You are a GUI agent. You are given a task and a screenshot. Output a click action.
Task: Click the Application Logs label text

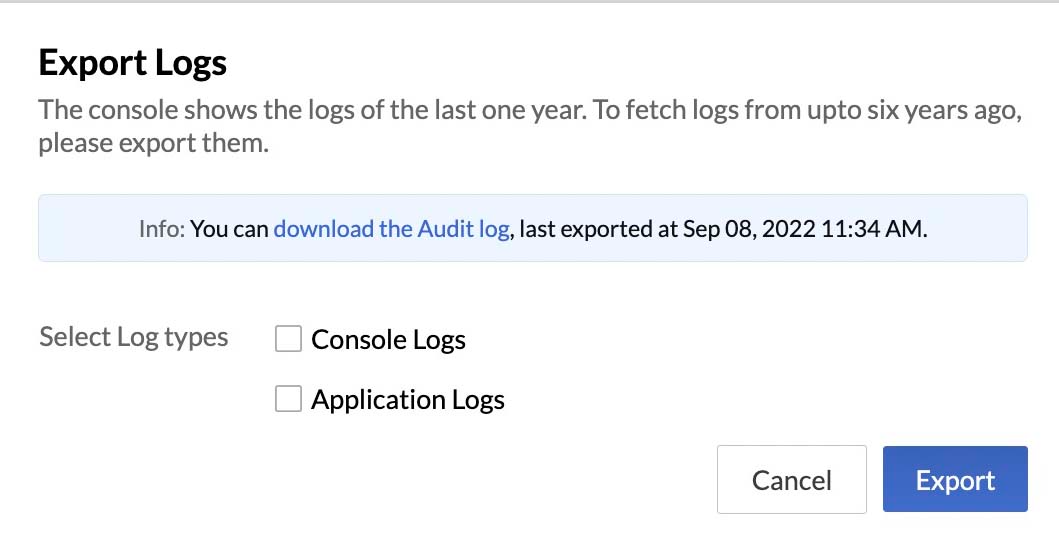[x=408, y=400]
